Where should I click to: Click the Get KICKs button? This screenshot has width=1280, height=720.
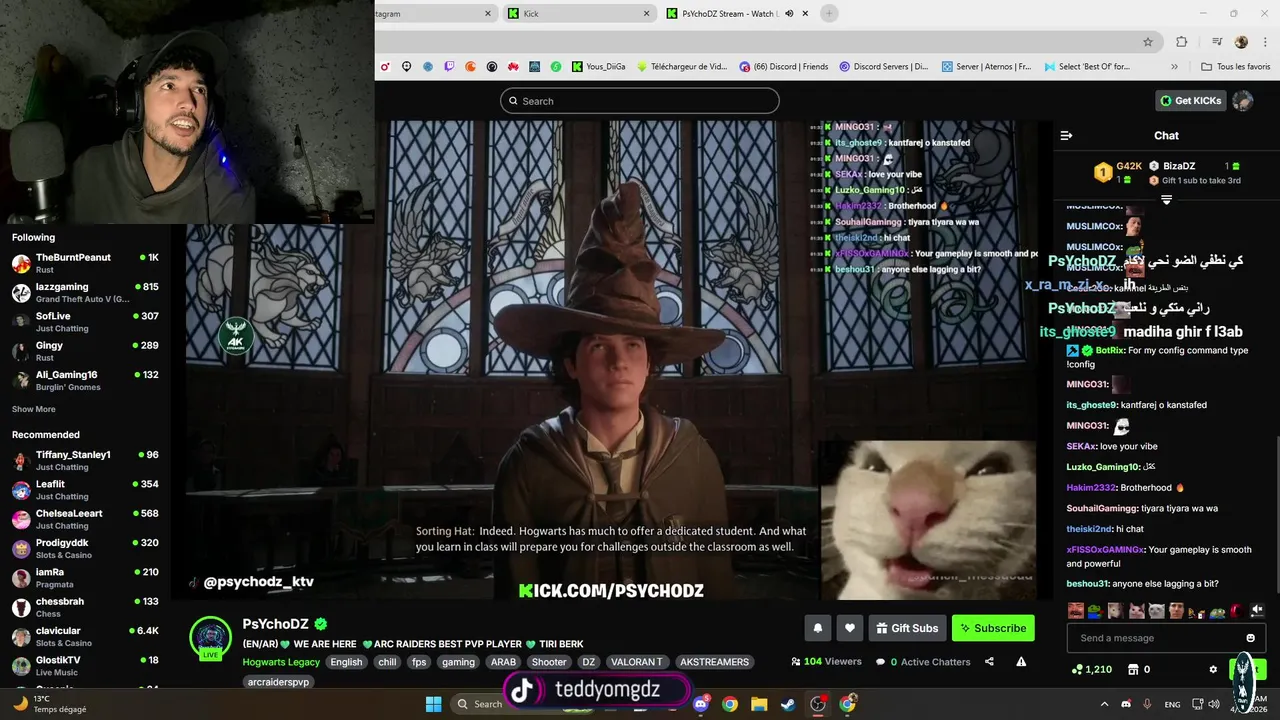coord(1191,100)
